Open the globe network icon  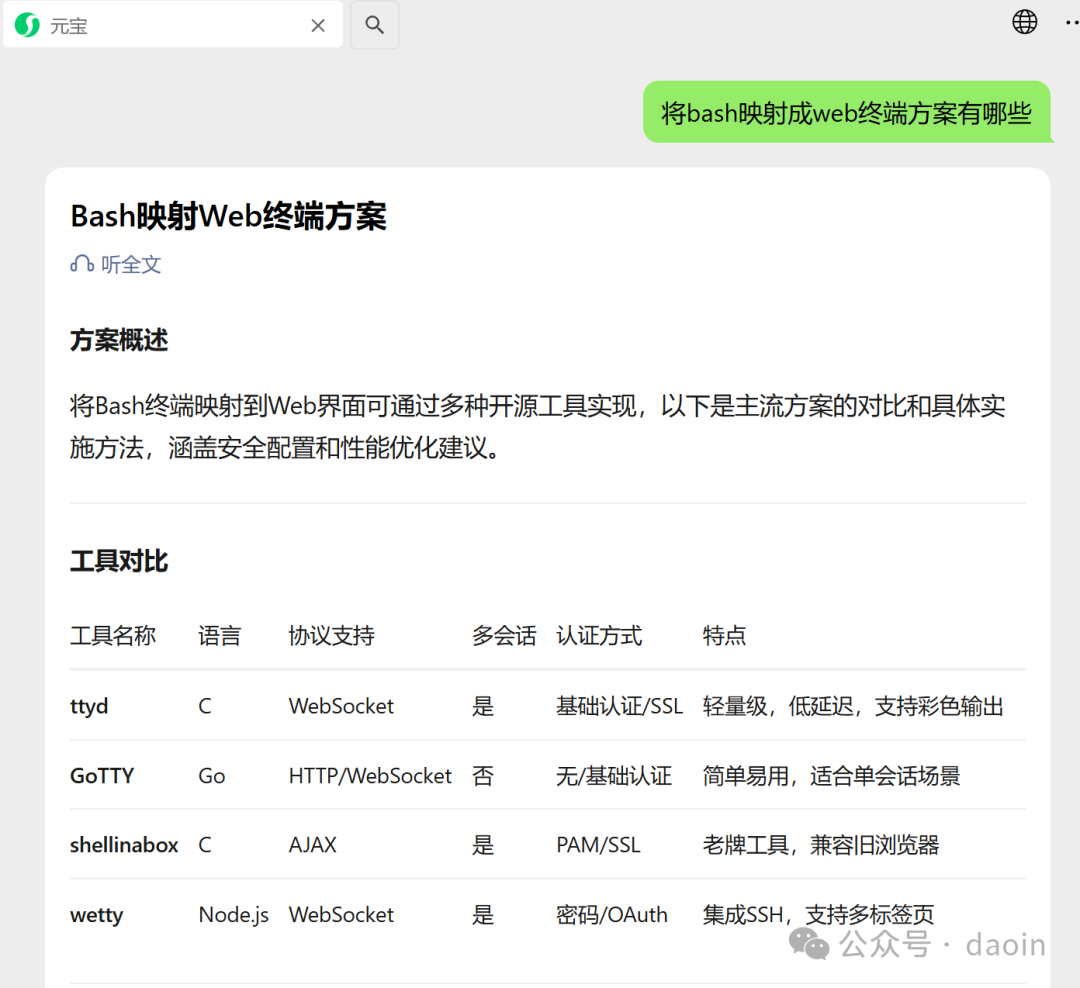1024,22
